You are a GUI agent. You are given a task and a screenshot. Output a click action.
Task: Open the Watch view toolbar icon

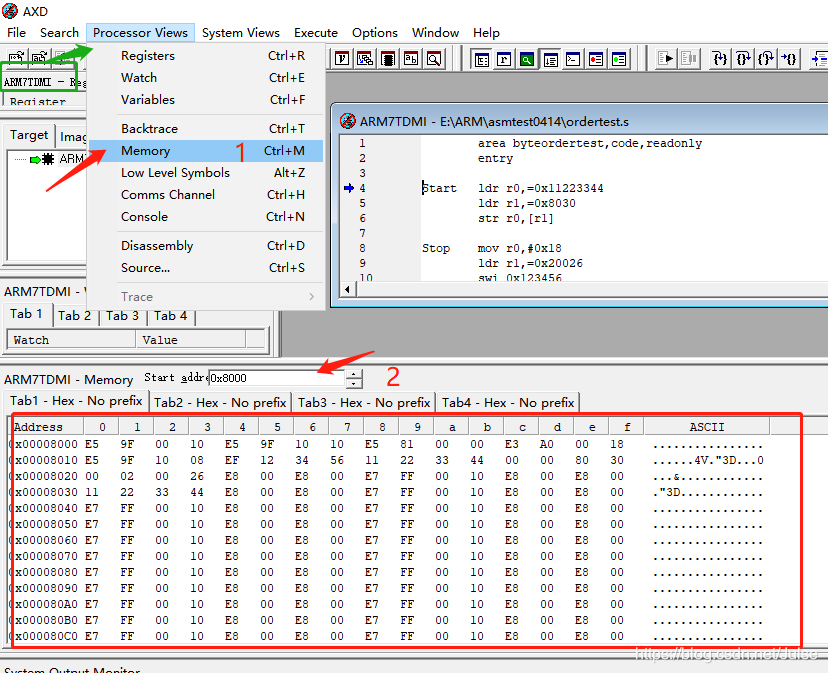(365, 59)
